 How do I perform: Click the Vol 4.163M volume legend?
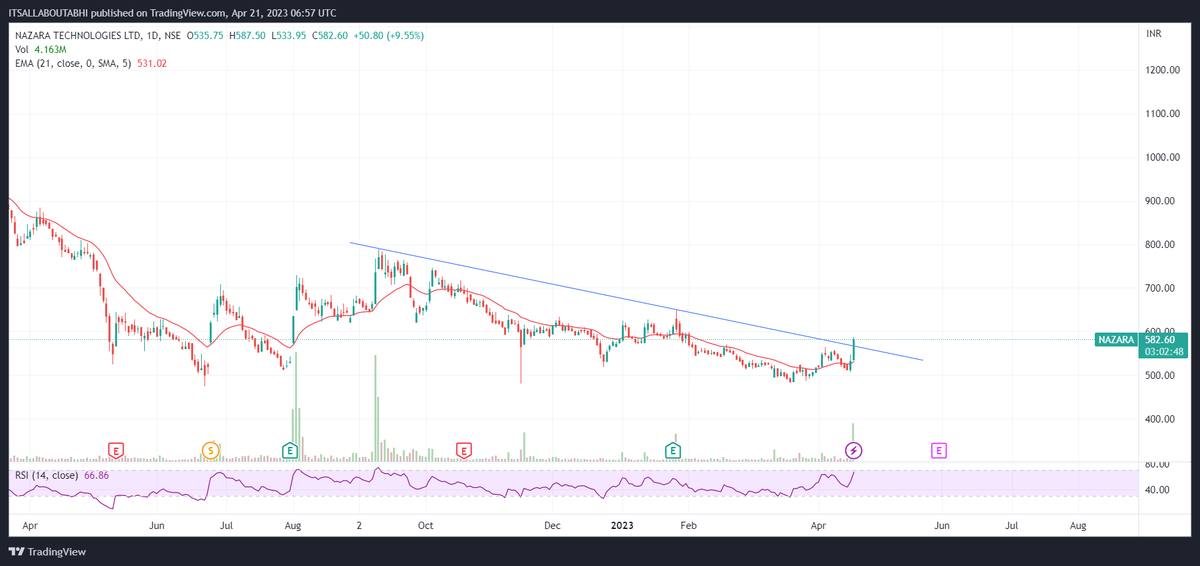click(40, 49)
